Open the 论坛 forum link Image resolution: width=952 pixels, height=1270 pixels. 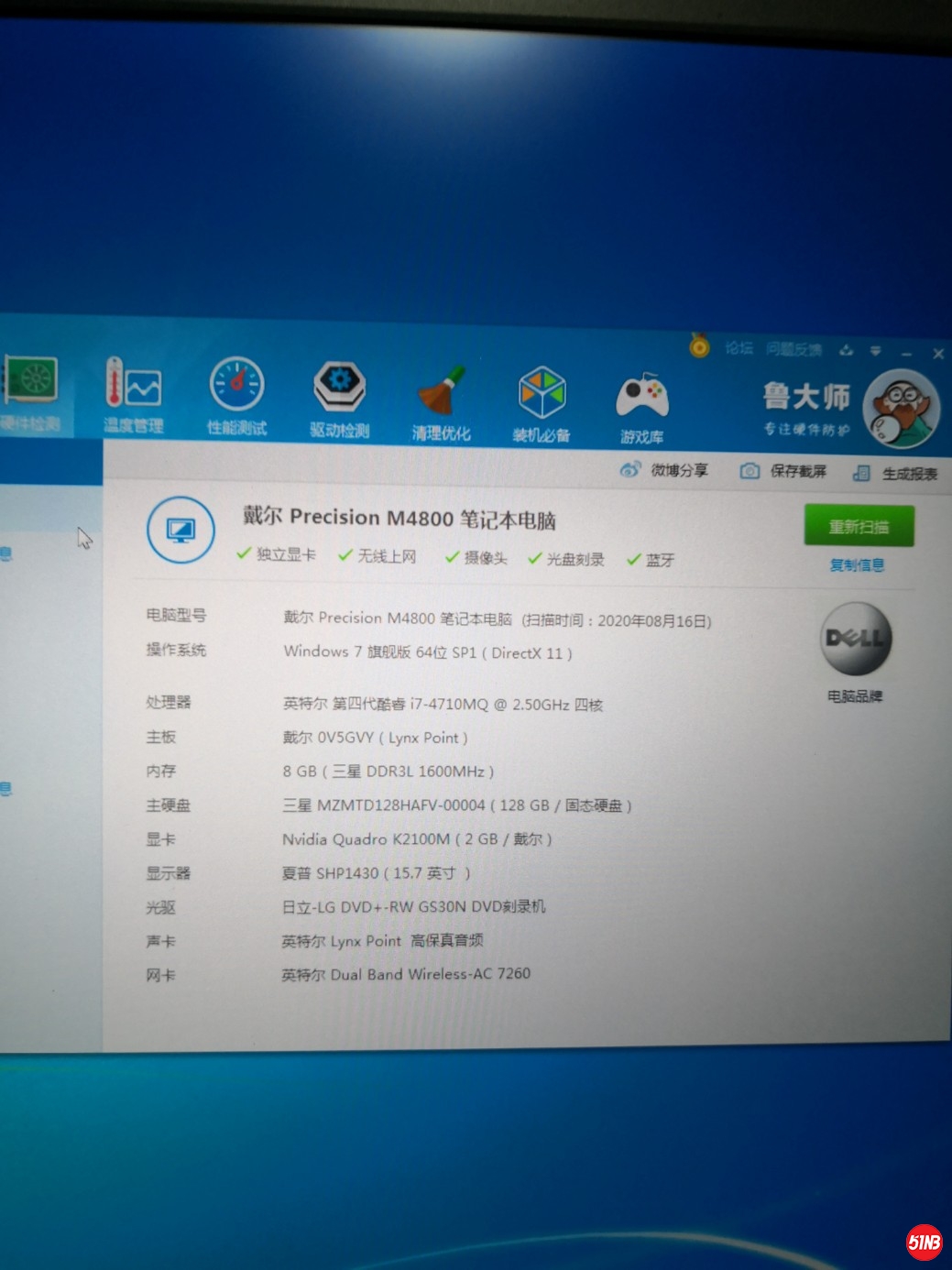coord(739,348)
